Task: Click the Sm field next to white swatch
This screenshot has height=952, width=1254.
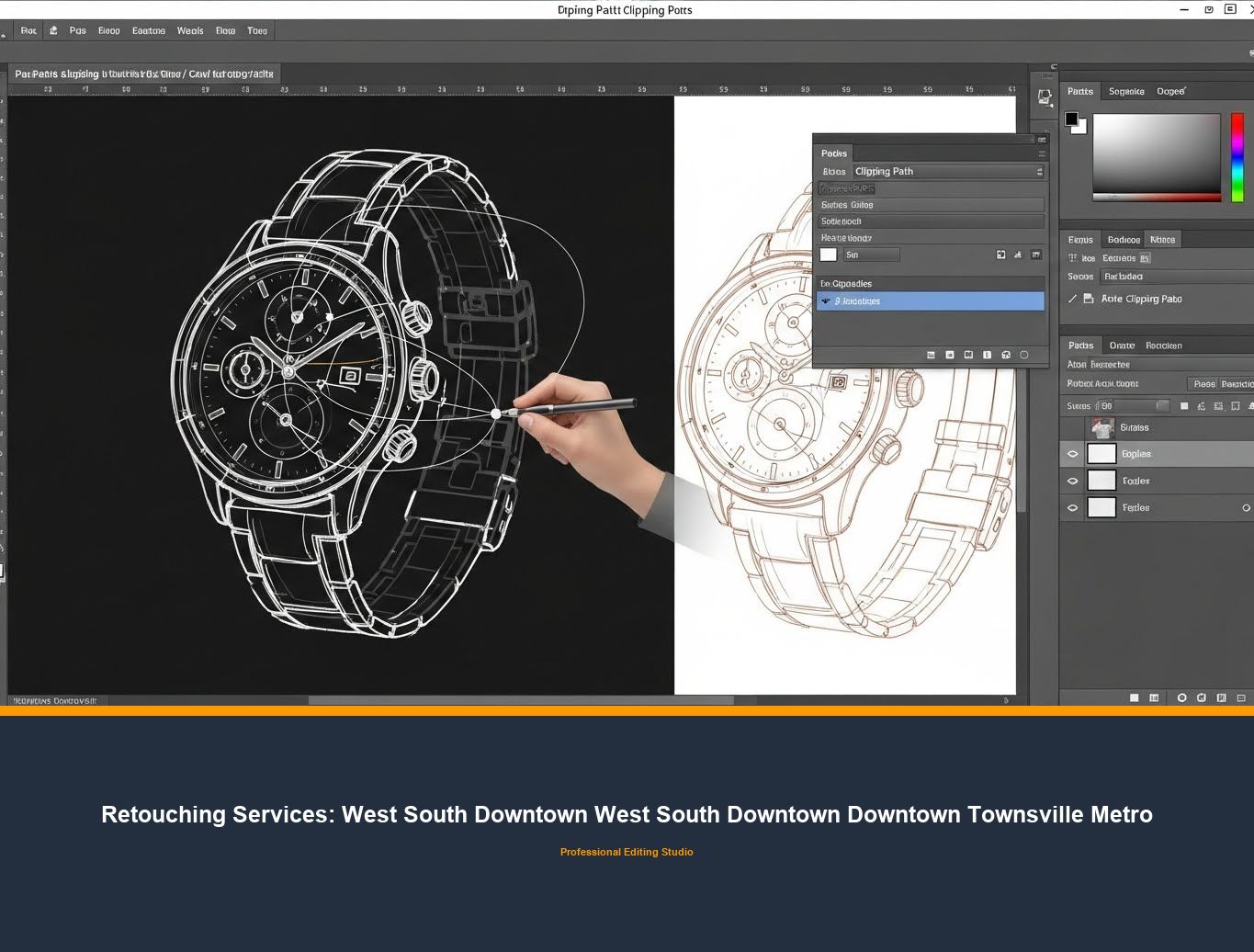Action: click(871, 255)
